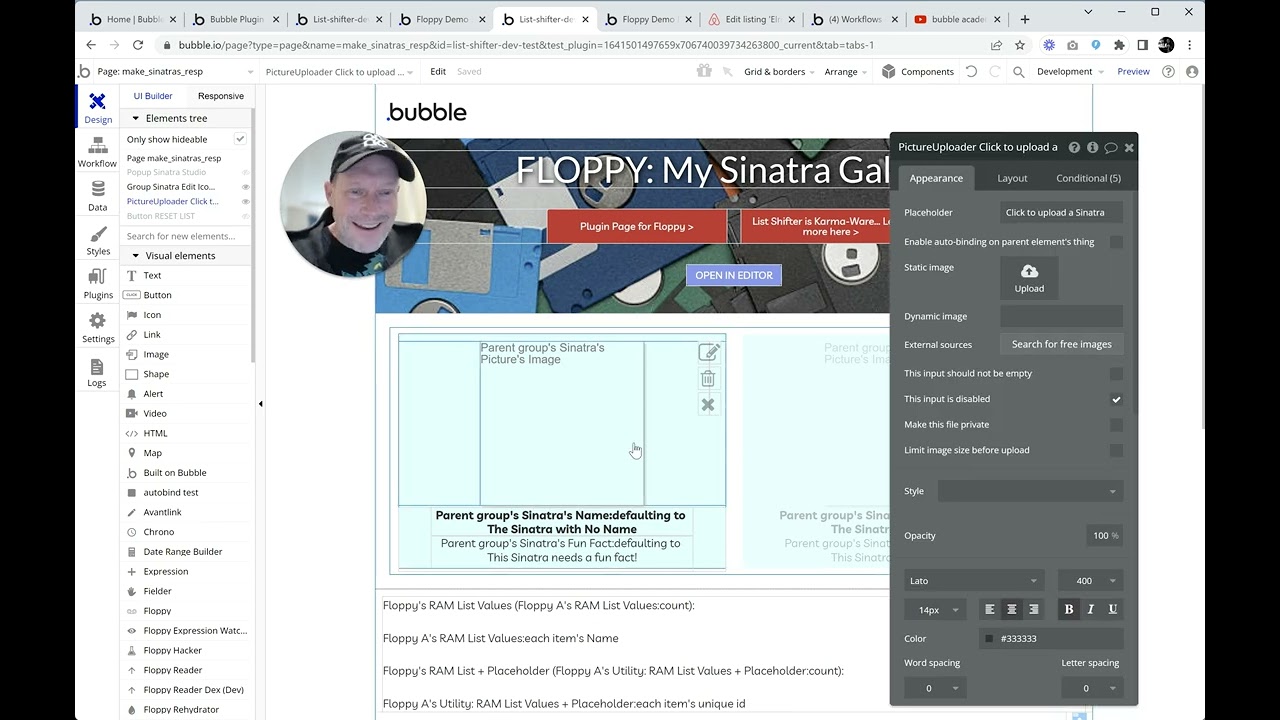The width and height of the screenshot is (1280, 720).
Task: Click the search magnifier icon in toolbar
Action: coord(1018,72)
